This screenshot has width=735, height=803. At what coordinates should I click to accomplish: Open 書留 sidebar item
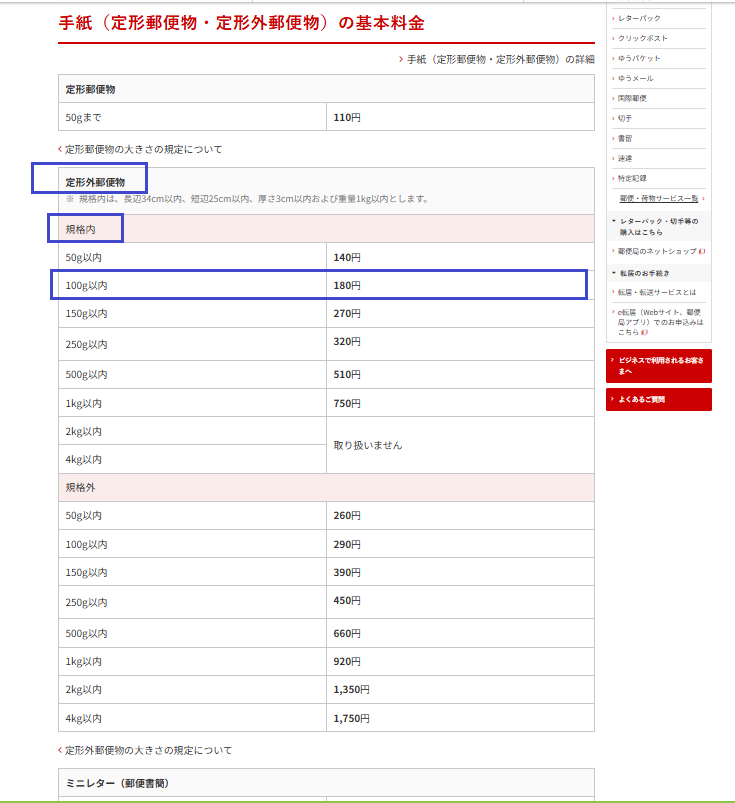point(625,138)
